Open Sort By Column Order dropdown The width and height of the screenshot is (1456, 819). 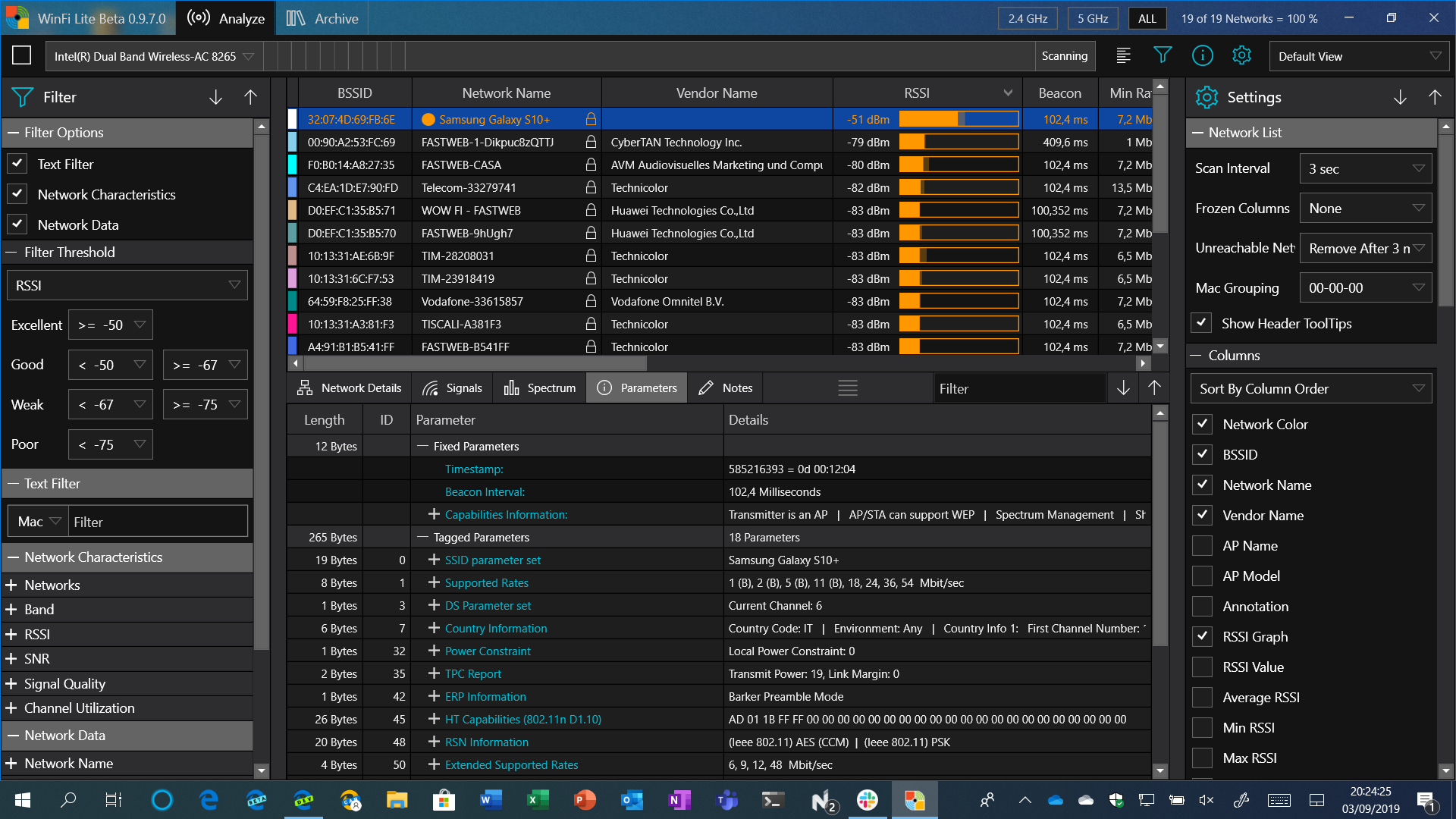pyautogui.click(x=1311, y=388)
